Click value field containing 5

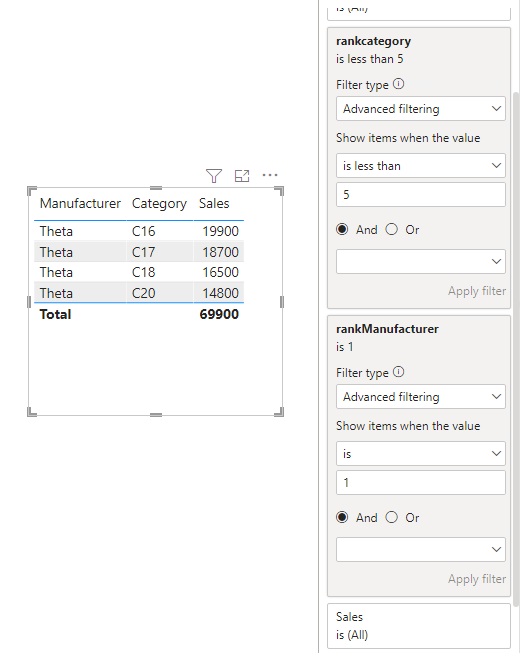[421, 194]
